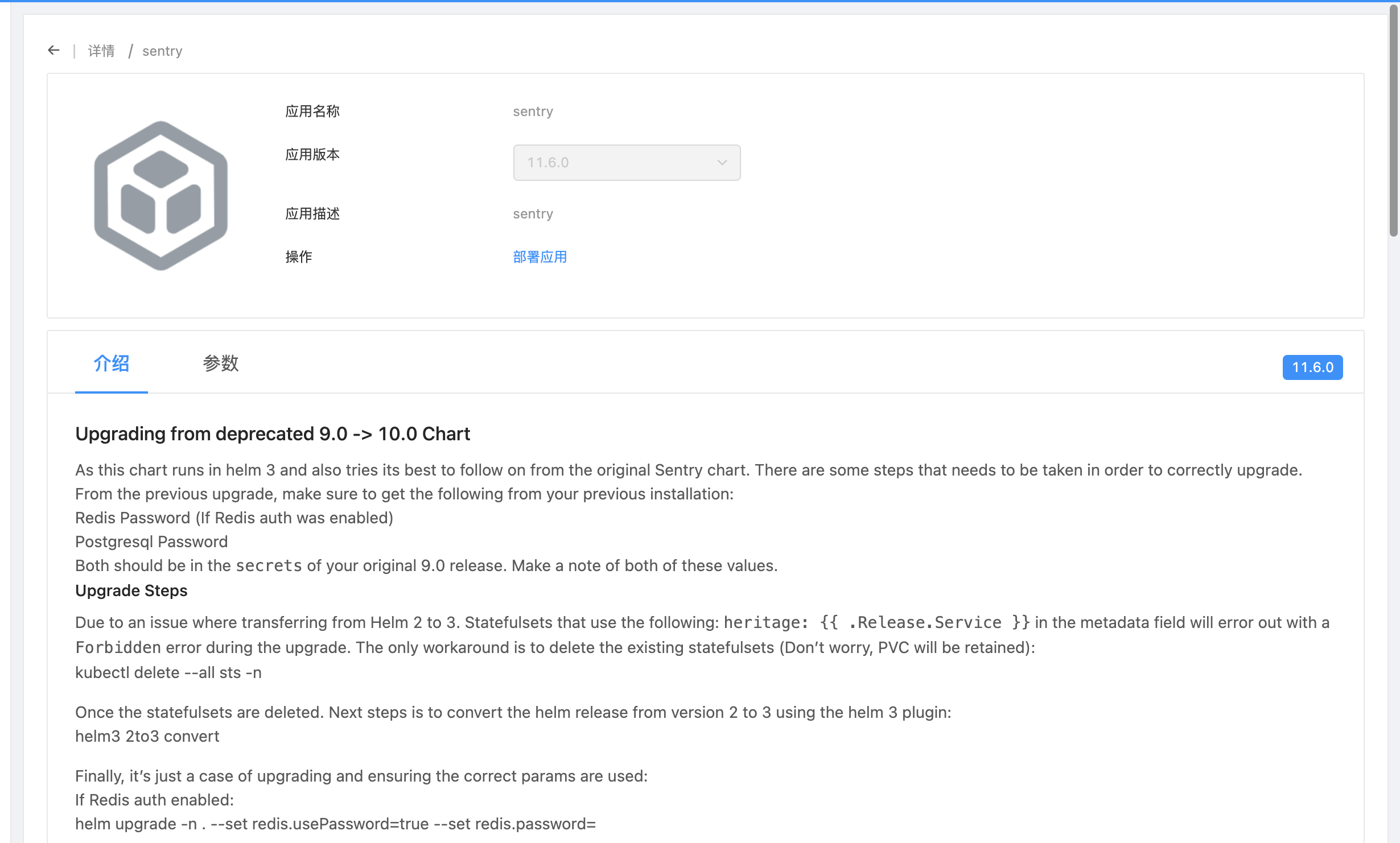Click the 应用版本 label
The width and height of the screenshot is (1400, 843).
(312, 155)
